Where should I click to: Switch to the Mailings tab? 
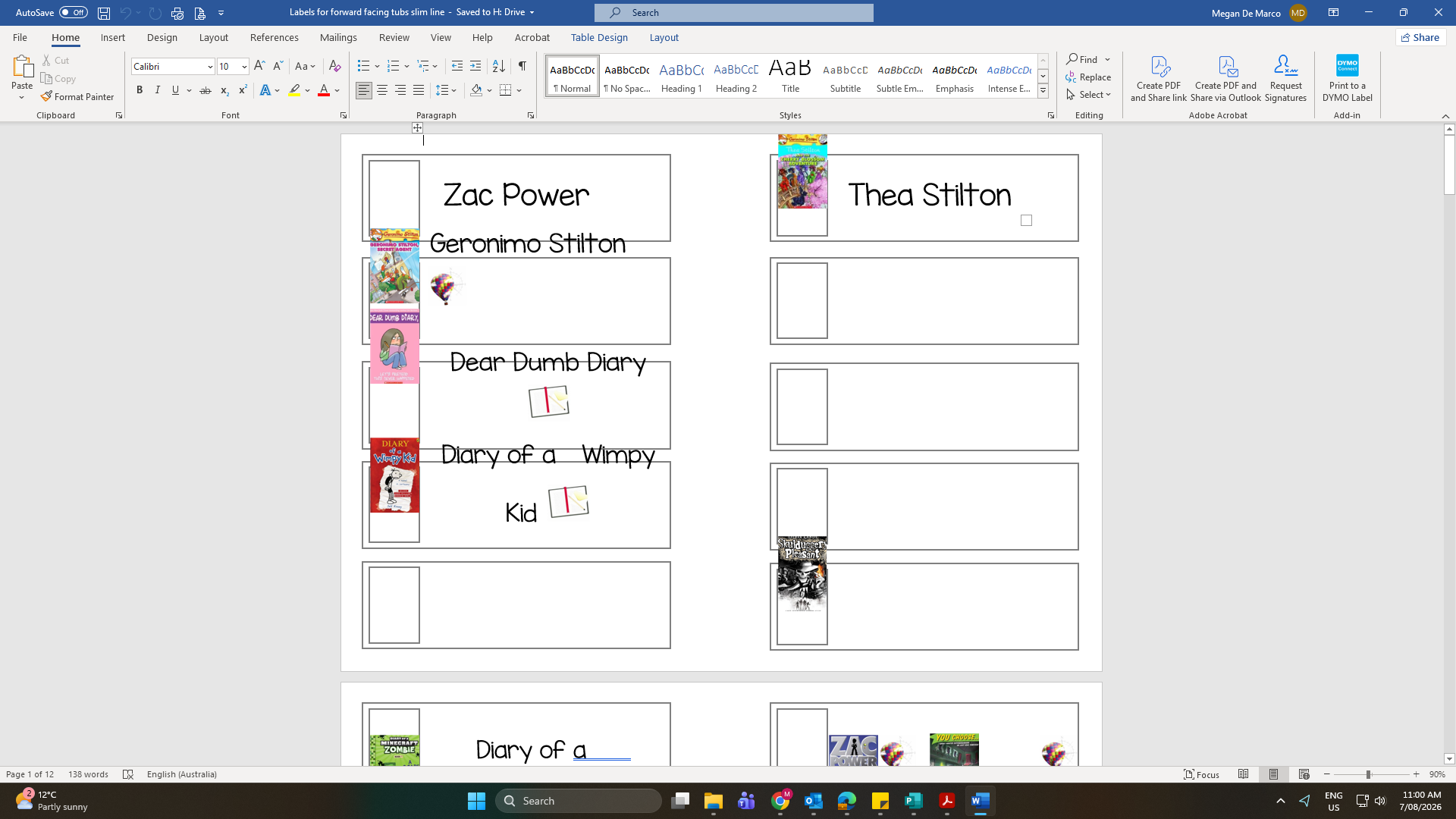coord(338,37)
